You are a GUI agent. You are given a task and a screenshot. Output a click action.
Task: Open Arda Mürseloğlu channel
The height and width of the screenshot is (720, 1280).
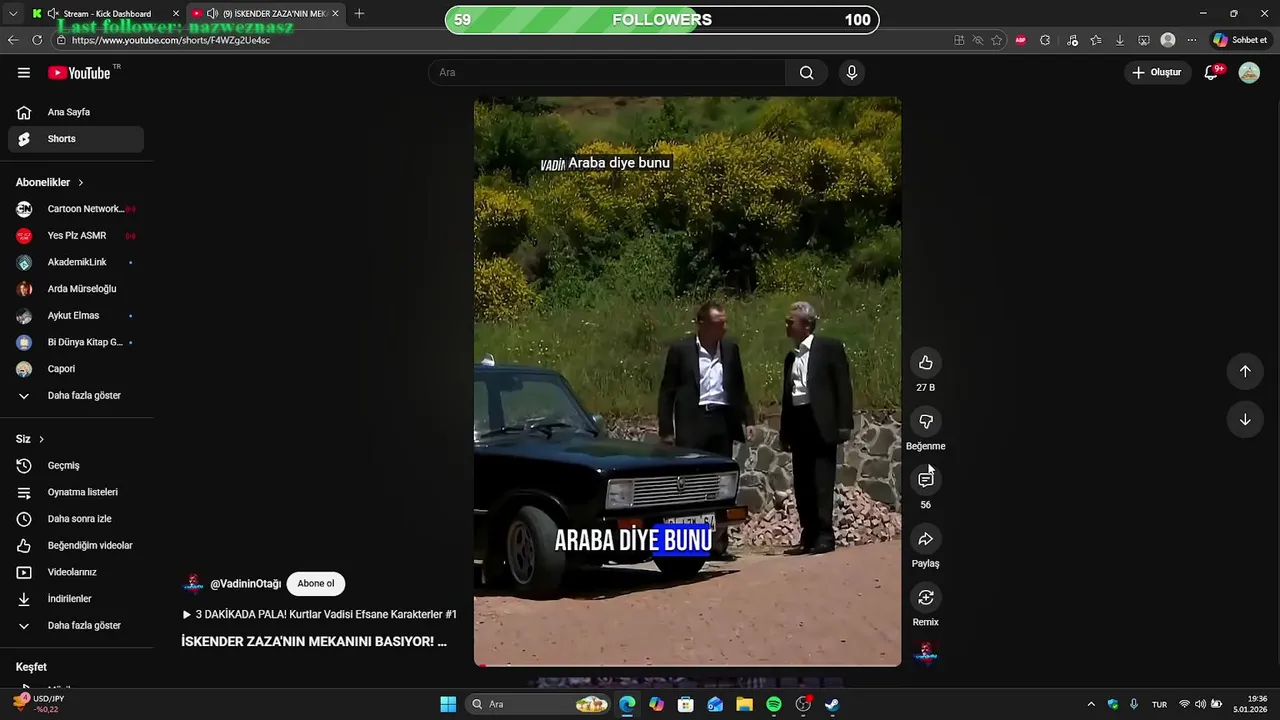[76, 289]
